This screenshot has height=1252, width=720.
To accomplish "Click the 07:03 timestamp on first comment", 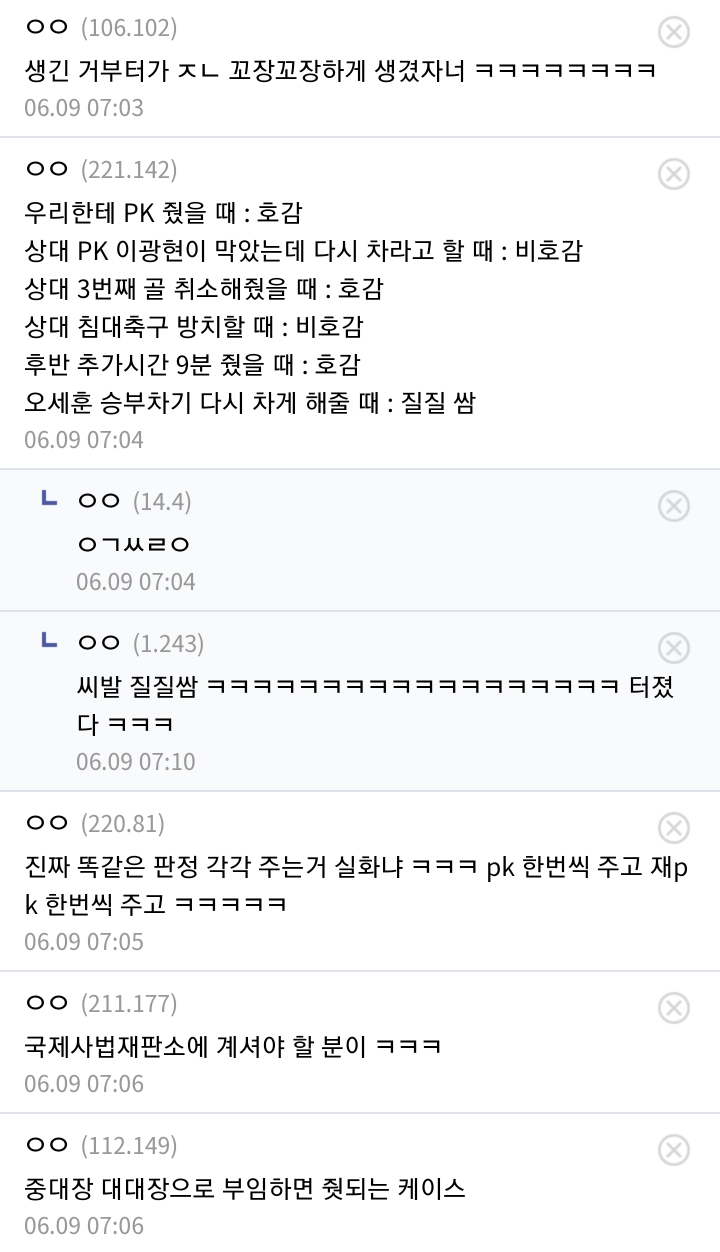I will (84, 107).
